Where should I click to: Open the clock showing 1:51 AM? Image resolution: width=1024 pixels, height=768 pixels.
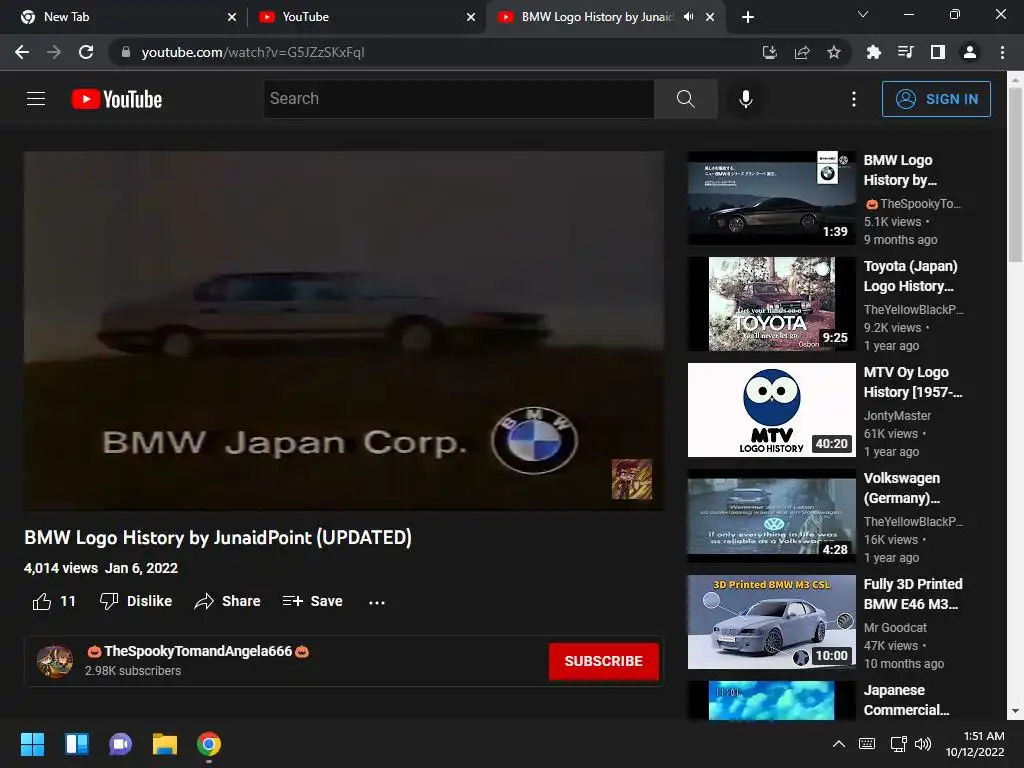975,744
